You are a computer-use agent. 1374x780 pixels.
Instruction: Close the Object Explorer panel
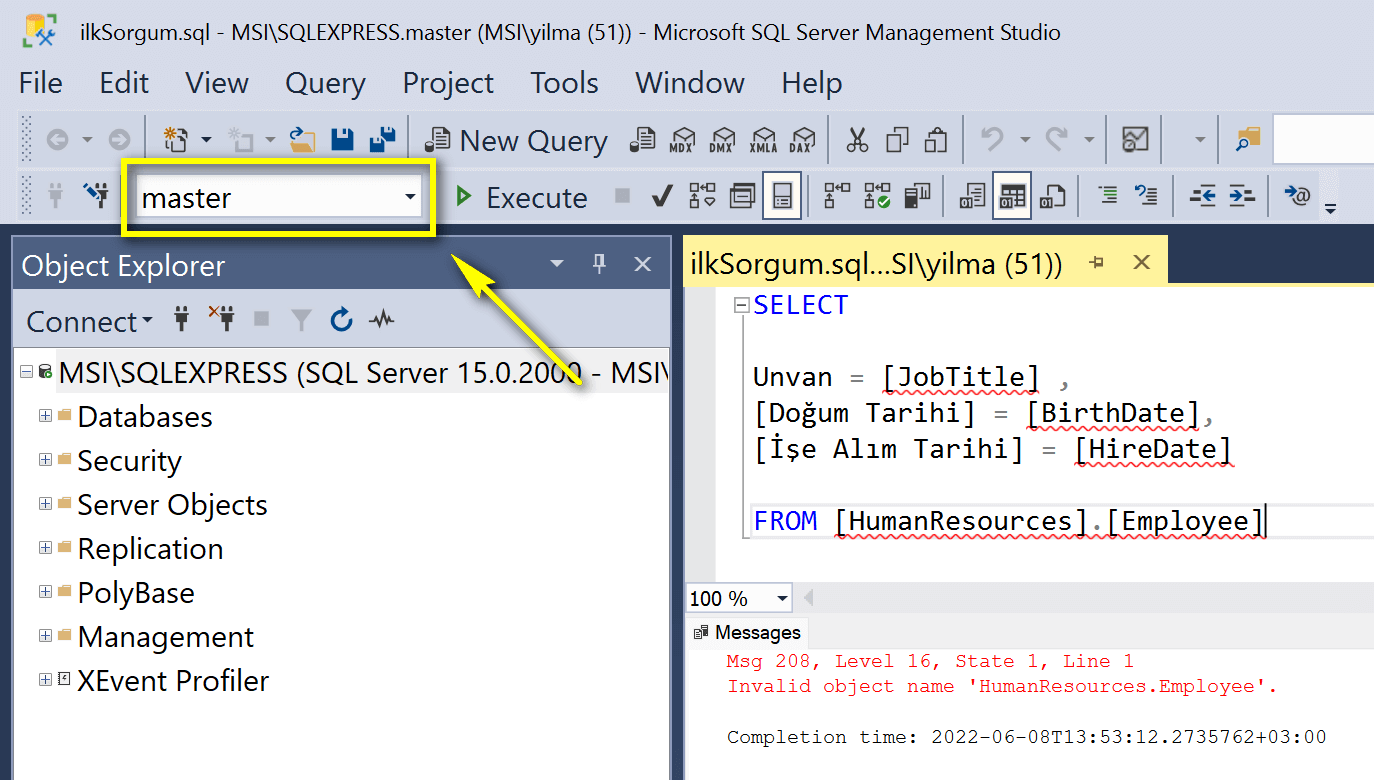click(x=643, y=264)
